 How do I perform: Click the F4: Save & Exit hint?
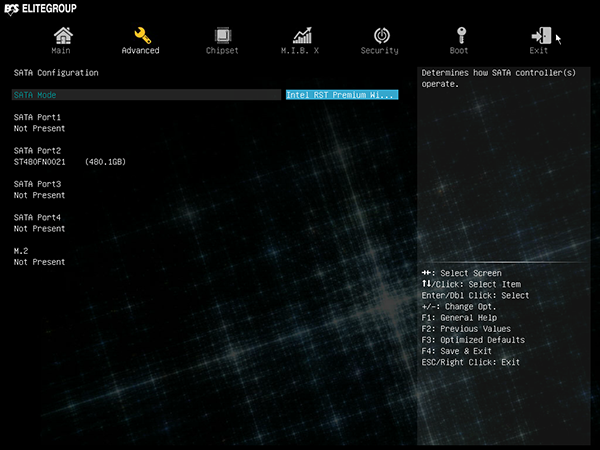click(x=457, y=351)
